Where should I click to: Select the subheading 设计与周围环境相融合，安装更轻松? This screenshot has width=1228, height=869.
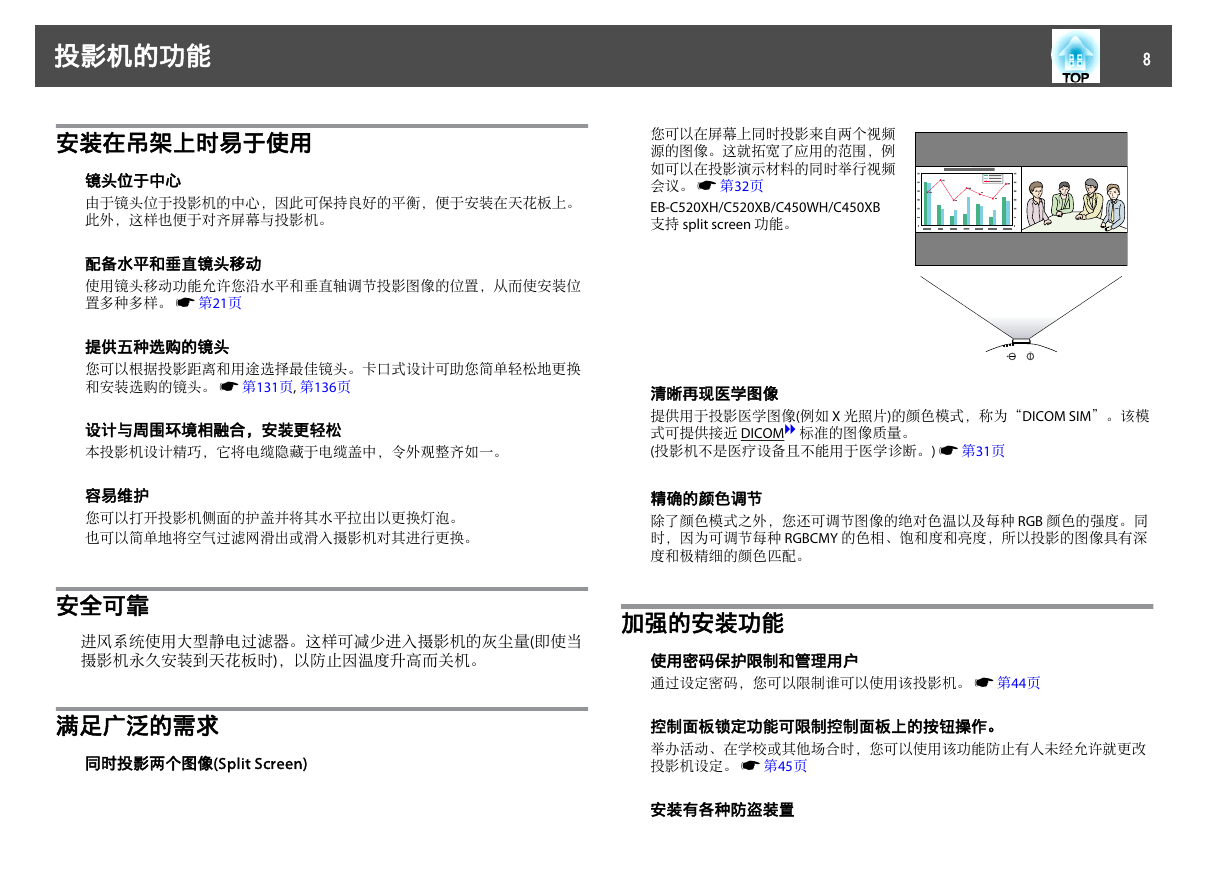pos(213,430)
